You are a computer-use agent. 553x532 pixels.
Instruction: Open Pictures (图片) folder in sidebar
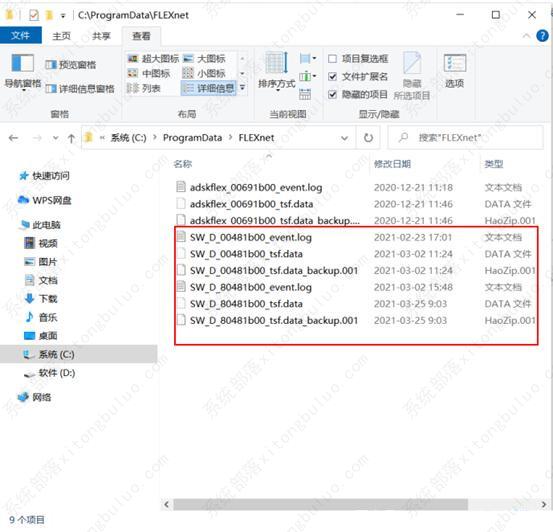[41, 262]
